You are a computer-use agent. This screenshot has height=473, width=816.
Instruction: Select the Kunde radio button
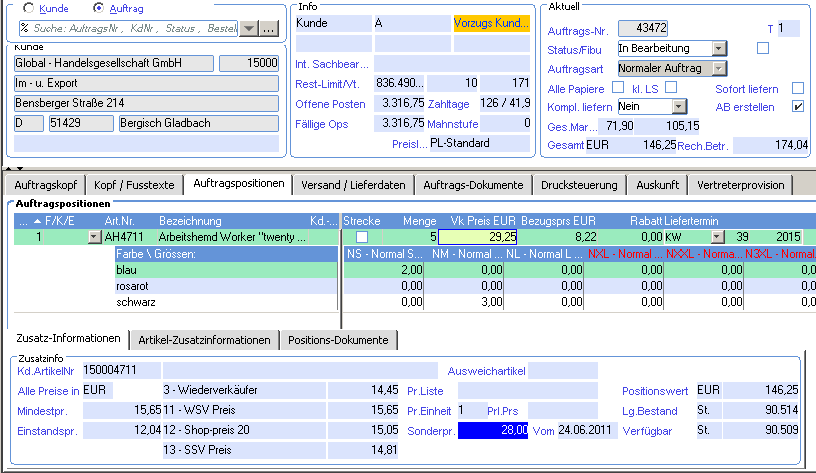(29, 8)
